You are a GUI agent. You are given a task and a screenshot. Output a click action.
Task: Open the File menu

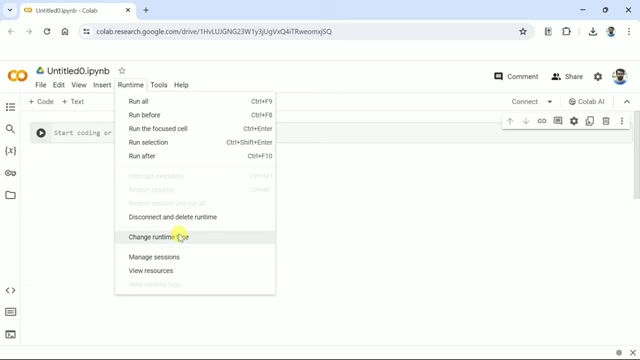(x=41, y=85)
